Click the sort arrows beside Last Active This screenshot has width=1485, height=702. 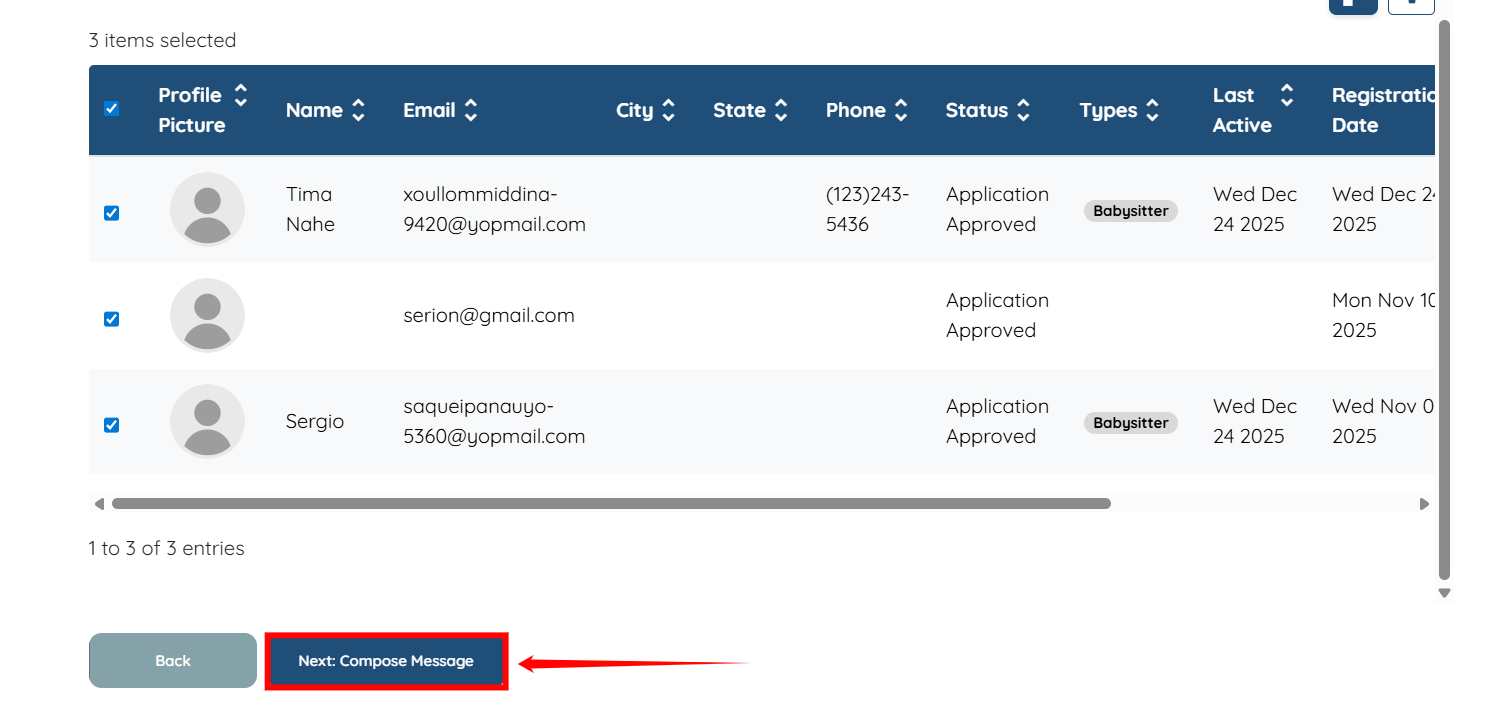[1287, 95]
